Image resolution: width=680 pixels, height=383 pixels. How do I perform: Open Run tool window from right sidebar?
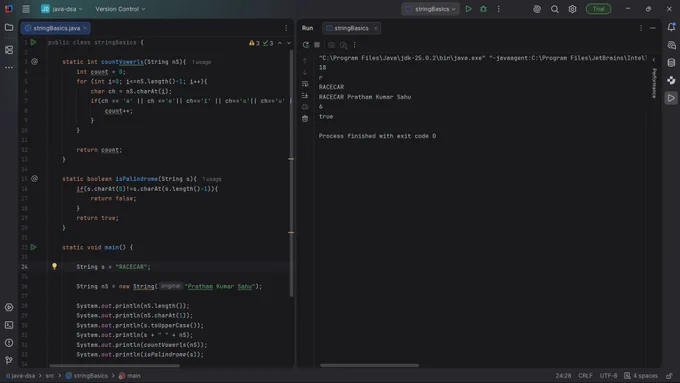[x=671, y=98]
